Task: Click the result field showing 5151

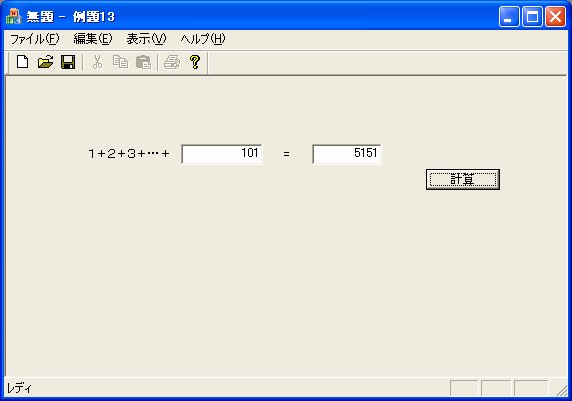Action: (347, 154)
